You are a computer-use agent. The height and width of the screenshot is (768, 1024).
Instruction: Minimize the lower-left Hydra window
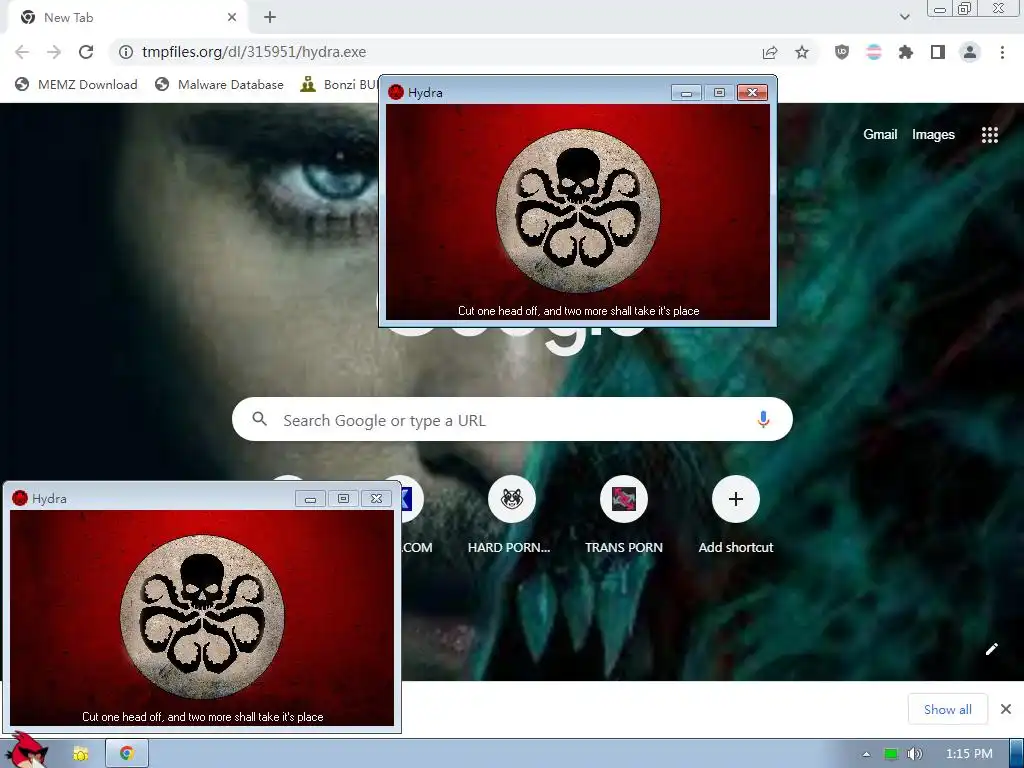tap(310, 499)
